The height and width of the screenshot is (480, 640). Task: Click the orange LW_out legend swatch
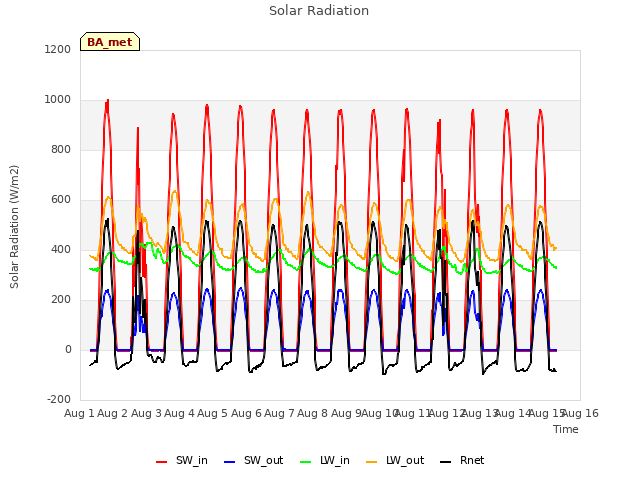click(372, 462)
